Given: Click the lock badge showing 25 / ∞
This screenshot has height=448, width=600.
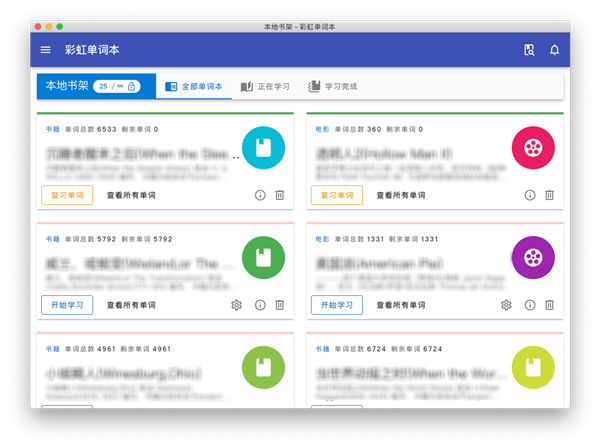Looking at the screenshot, I should 118,87.
